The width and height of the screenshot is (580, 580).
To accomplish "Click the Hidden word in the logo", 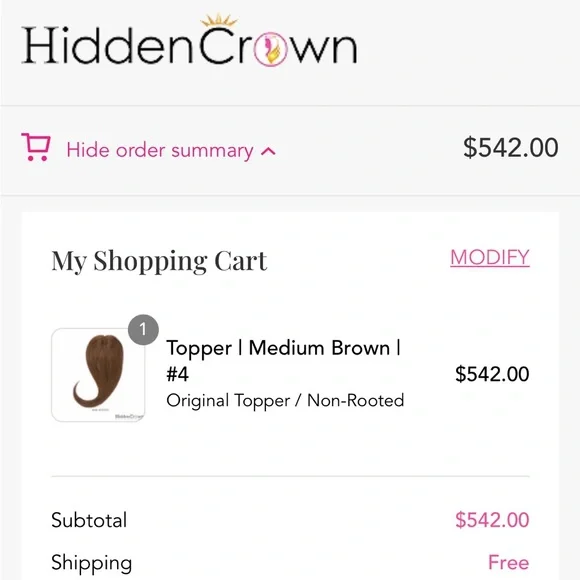I will click(x=107, y=46).
